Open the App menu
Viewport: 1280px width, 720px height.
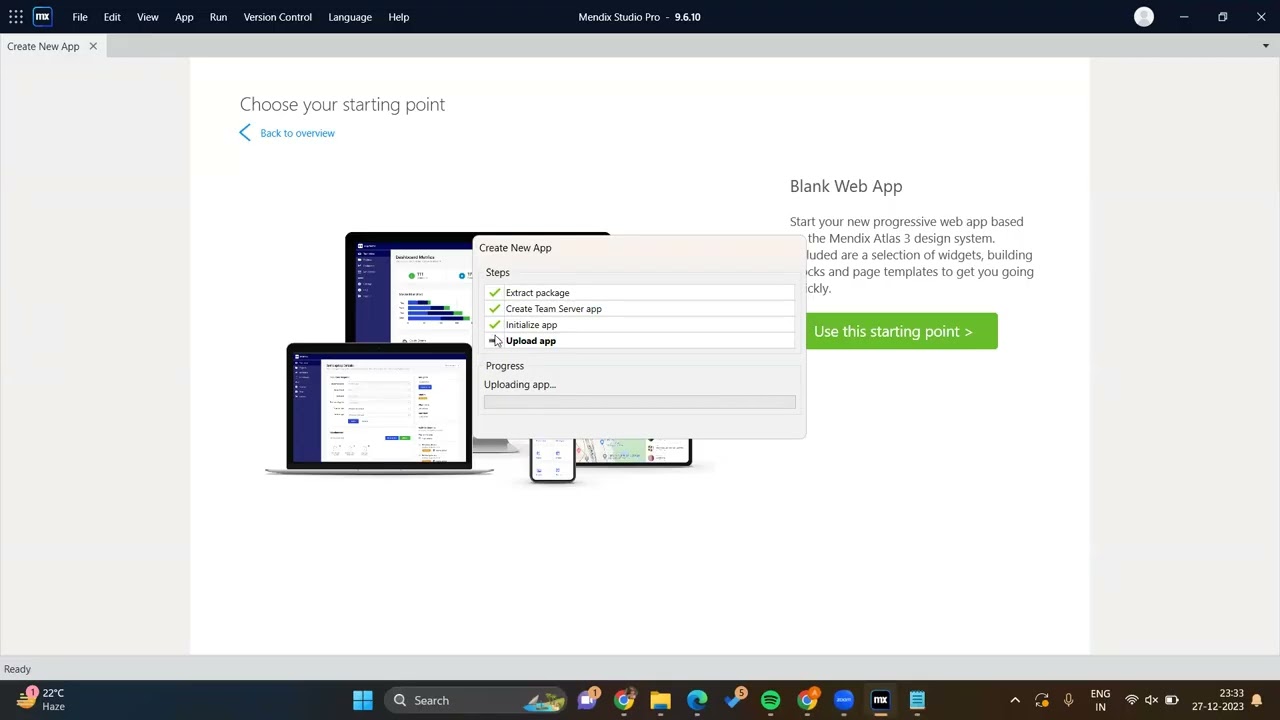(x=184, y=17)
